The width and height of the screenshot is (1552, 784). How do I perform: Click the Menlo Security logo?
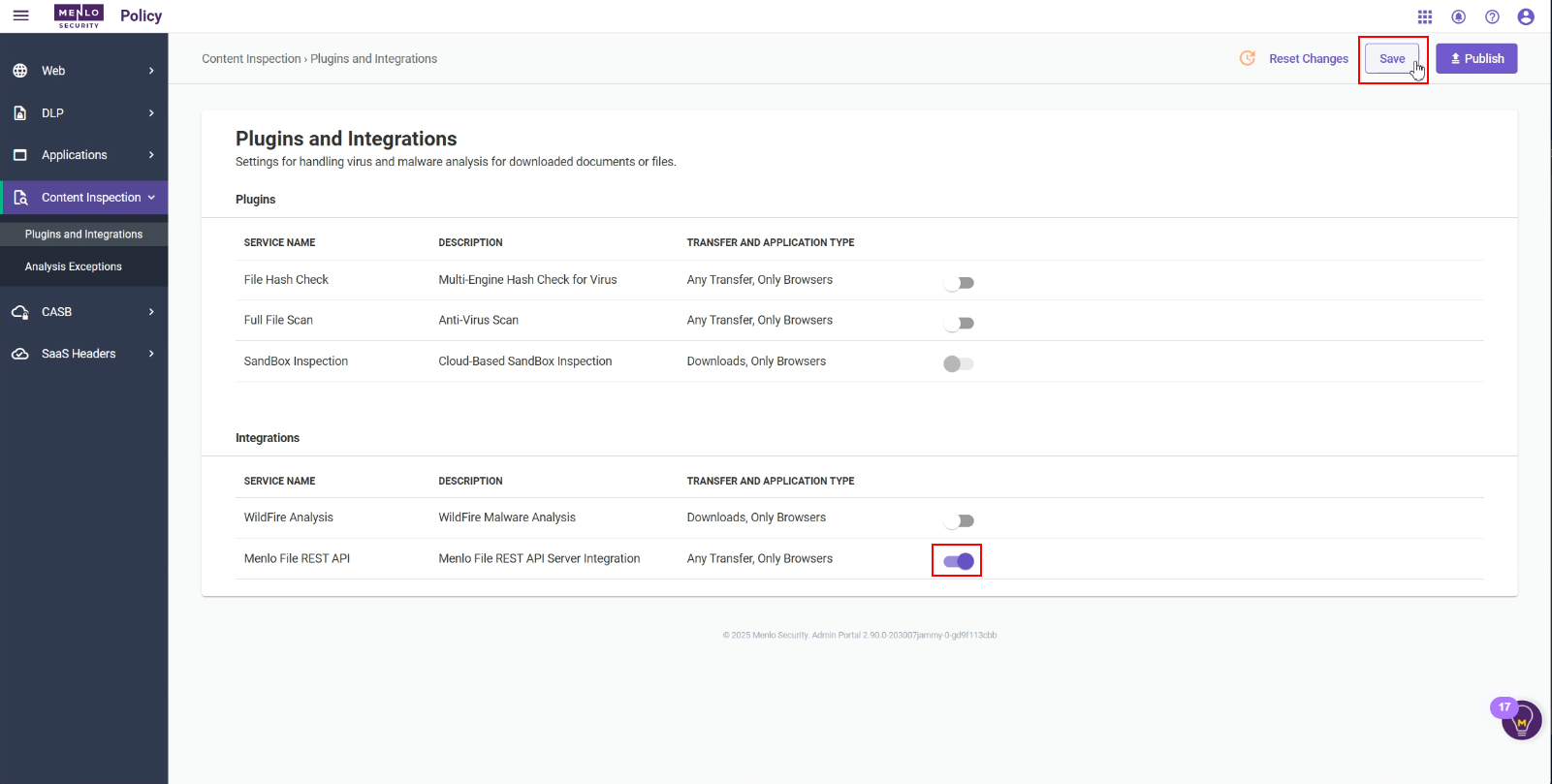point(79,16)
